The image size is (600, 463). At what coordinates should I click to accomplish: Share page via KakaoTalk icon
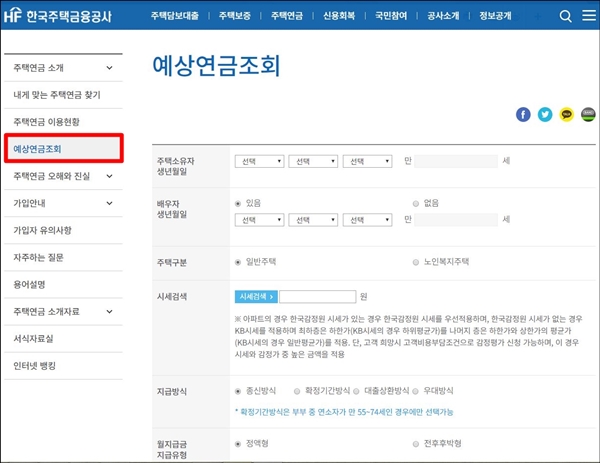click(x=567, y=114)
